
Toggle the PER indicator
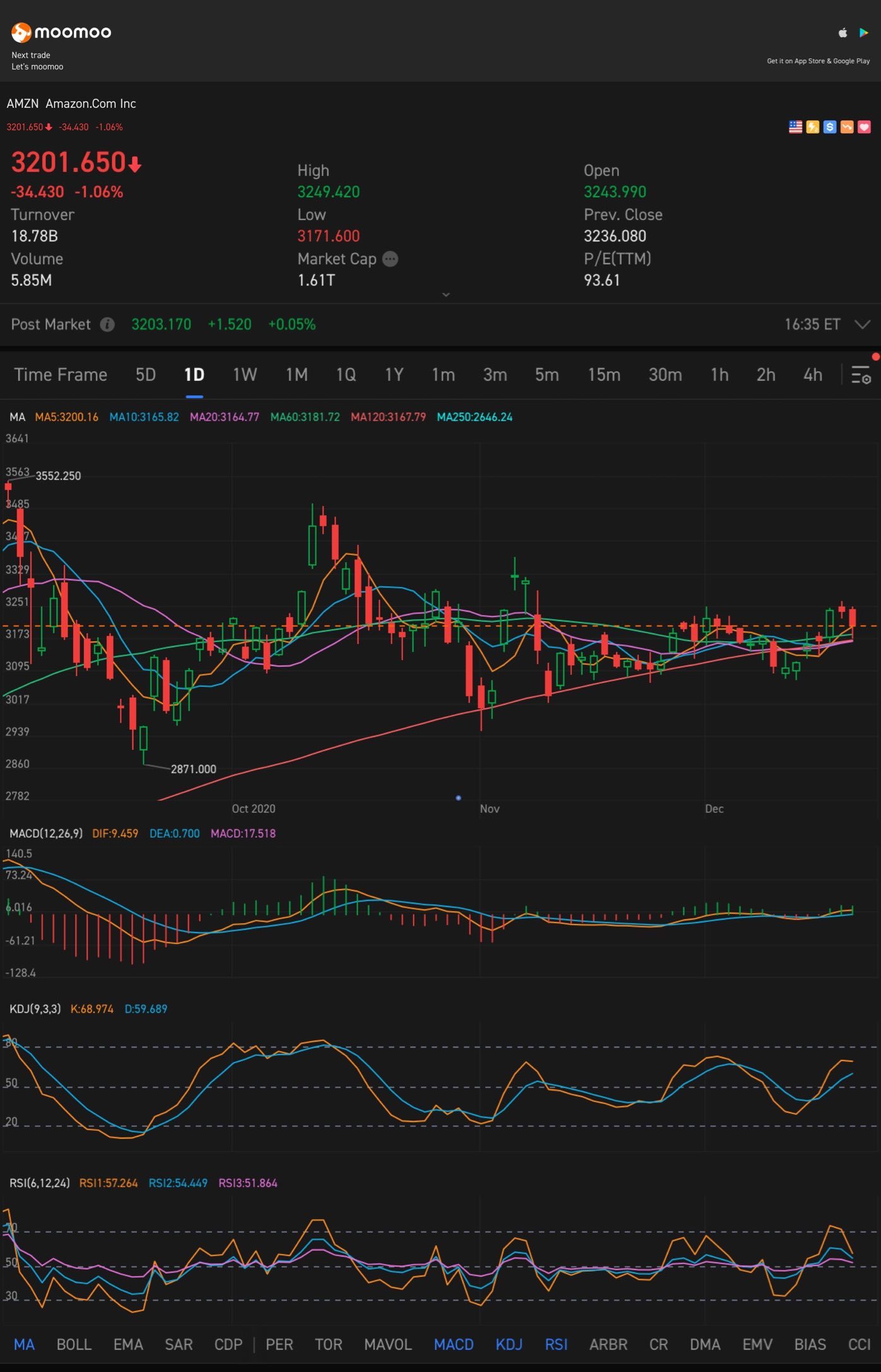click(279, 1344)
